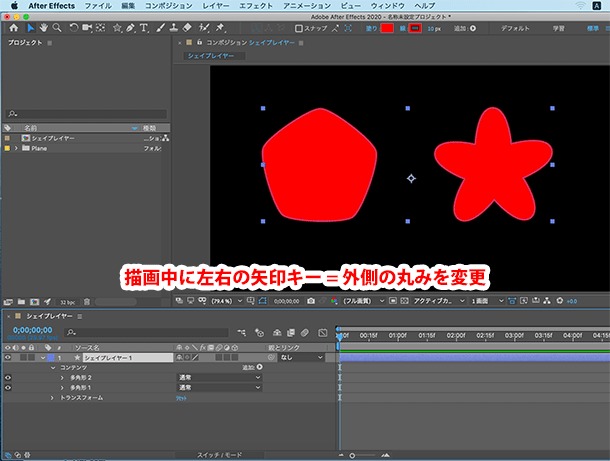Hide 多角形 2 with its eye icon
610x461 pixels.
pyautogui.click(x=7, y=378)
